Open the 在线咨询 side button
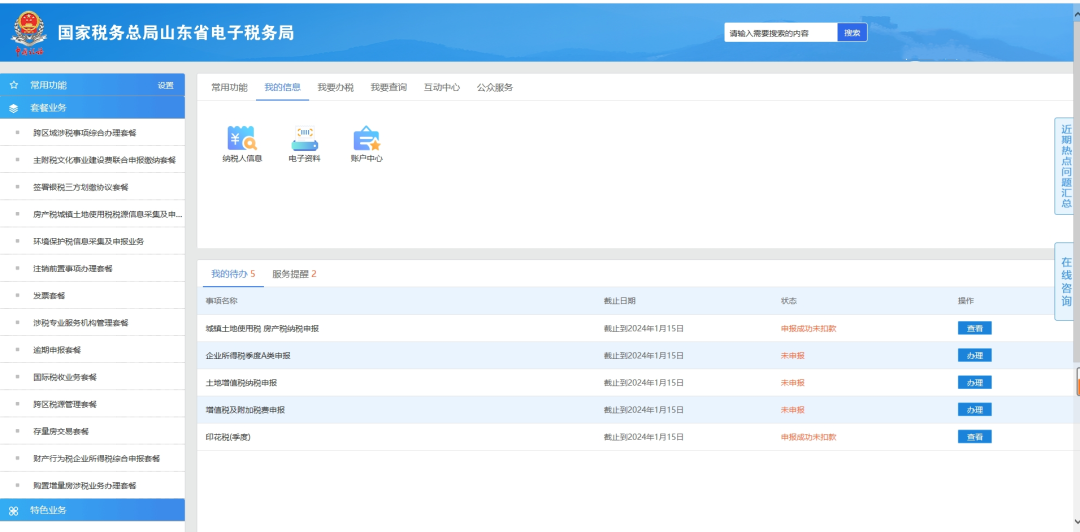Image resolution: width=1080 pixels, height=532 pixels. 1066,281
